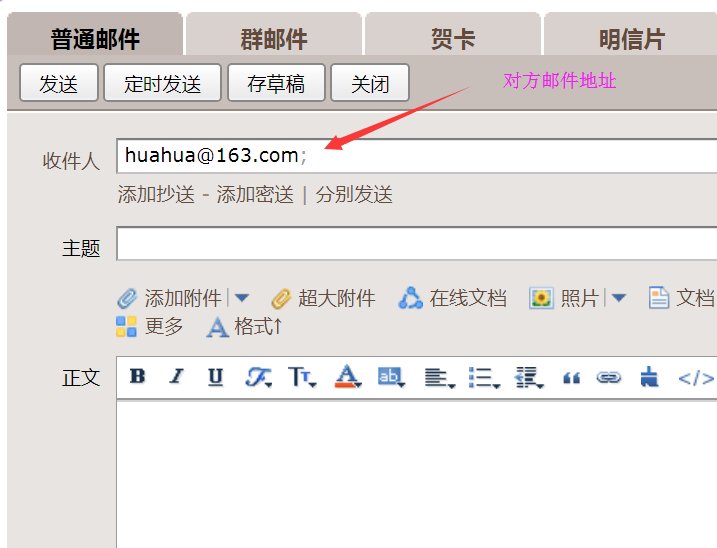Open the font color picker
Image resolution: width=717 pixels, height=548 pixels.
point(348,377)
